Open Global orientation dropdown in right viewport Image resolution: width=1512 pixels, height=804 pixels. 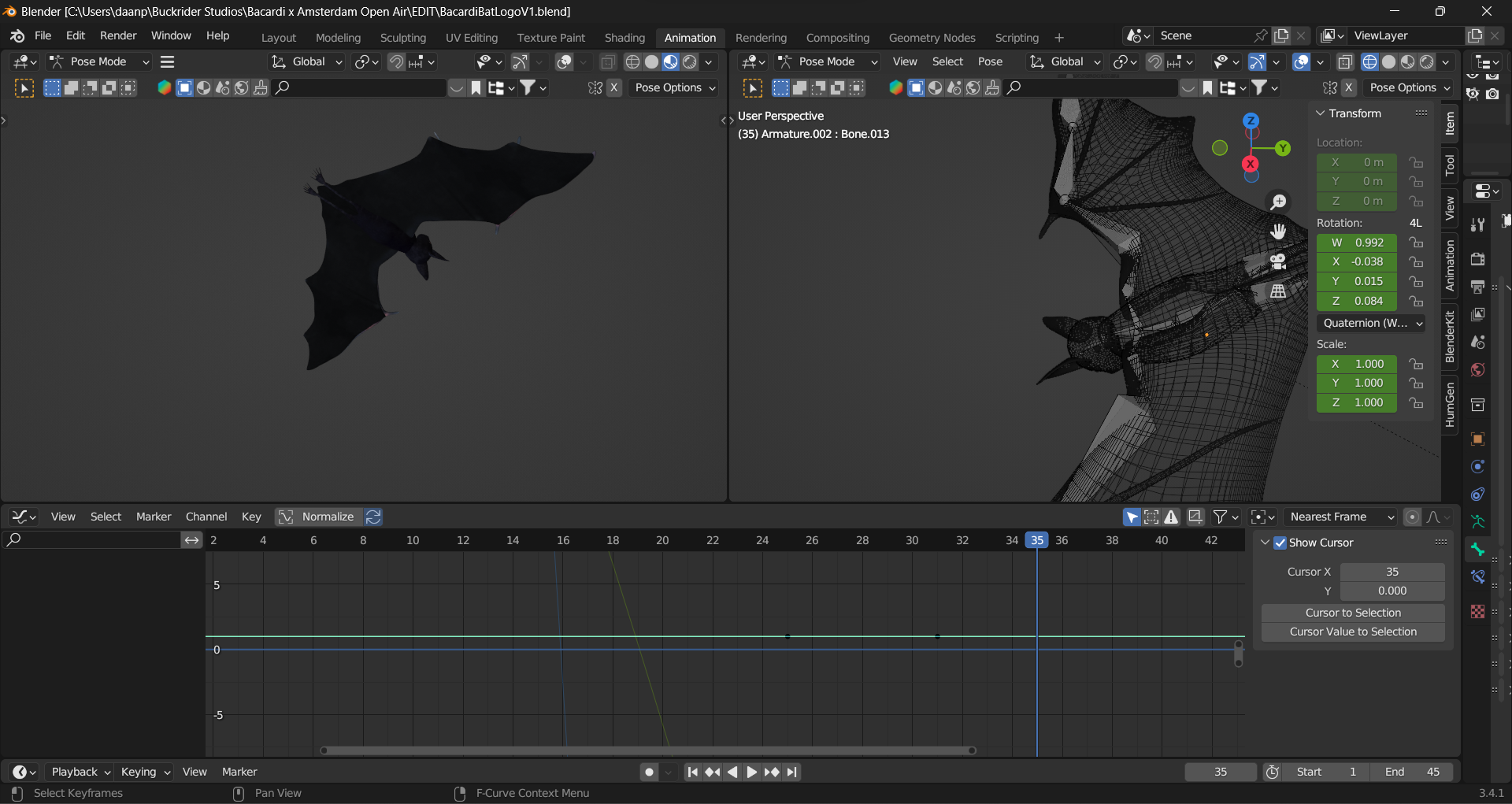pos(1065,61)
